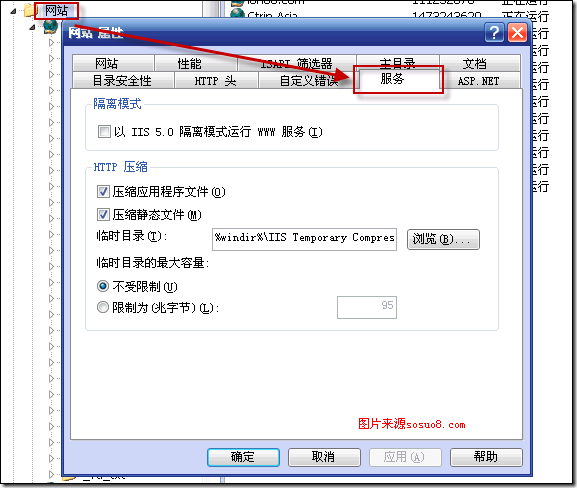
Task: Click the 临时目录 path input field
Action: pyautogui.click(x=304, y=239)
